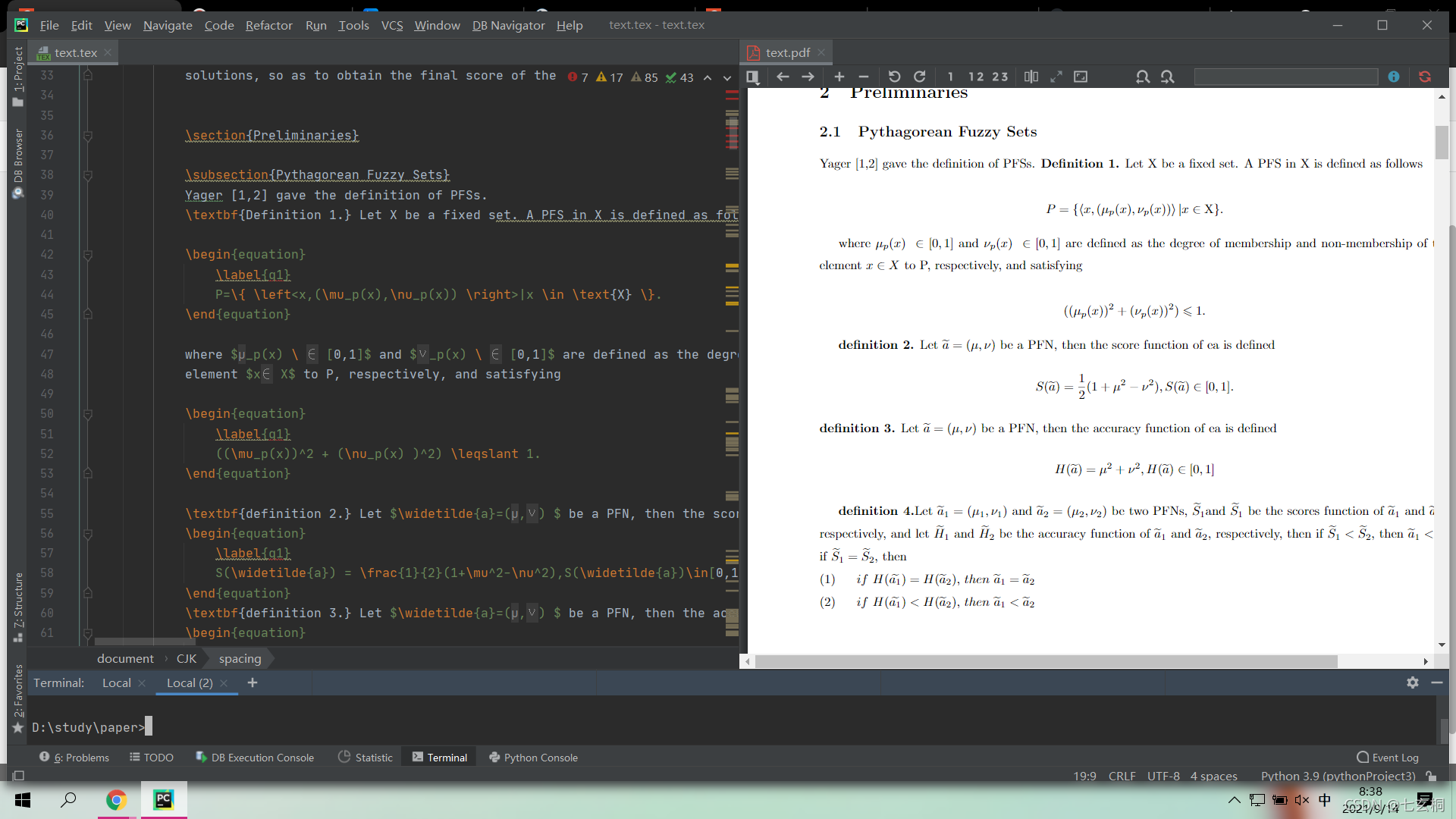Screen dimensions: 1456x819
Task: Click the red reload PDF icon
Action: tap(1424, 77)
